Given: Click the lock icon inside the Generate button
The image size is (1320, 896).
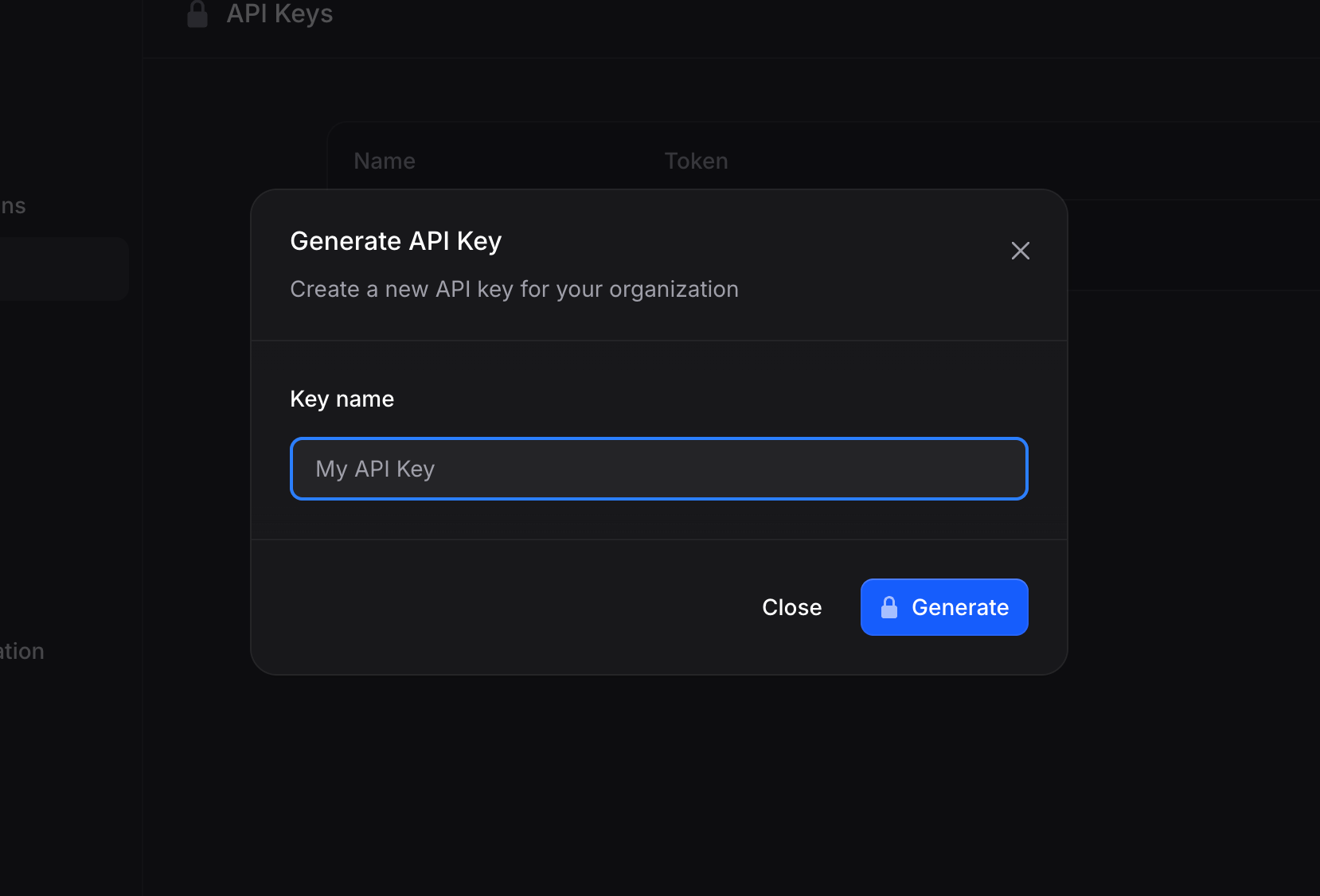Looking at the screenshot, I should pyautogui.click(x=888, y=607).
